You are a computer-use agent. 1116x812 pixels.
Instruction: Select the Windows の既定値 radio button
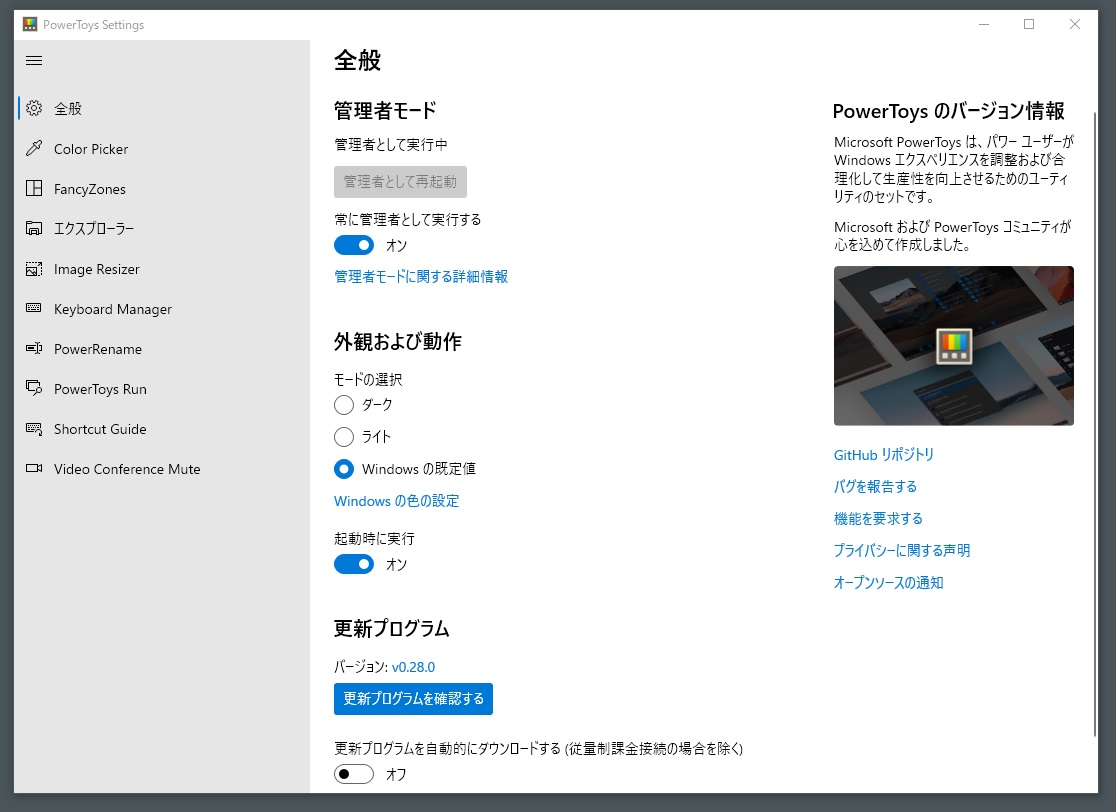(344, 468)
